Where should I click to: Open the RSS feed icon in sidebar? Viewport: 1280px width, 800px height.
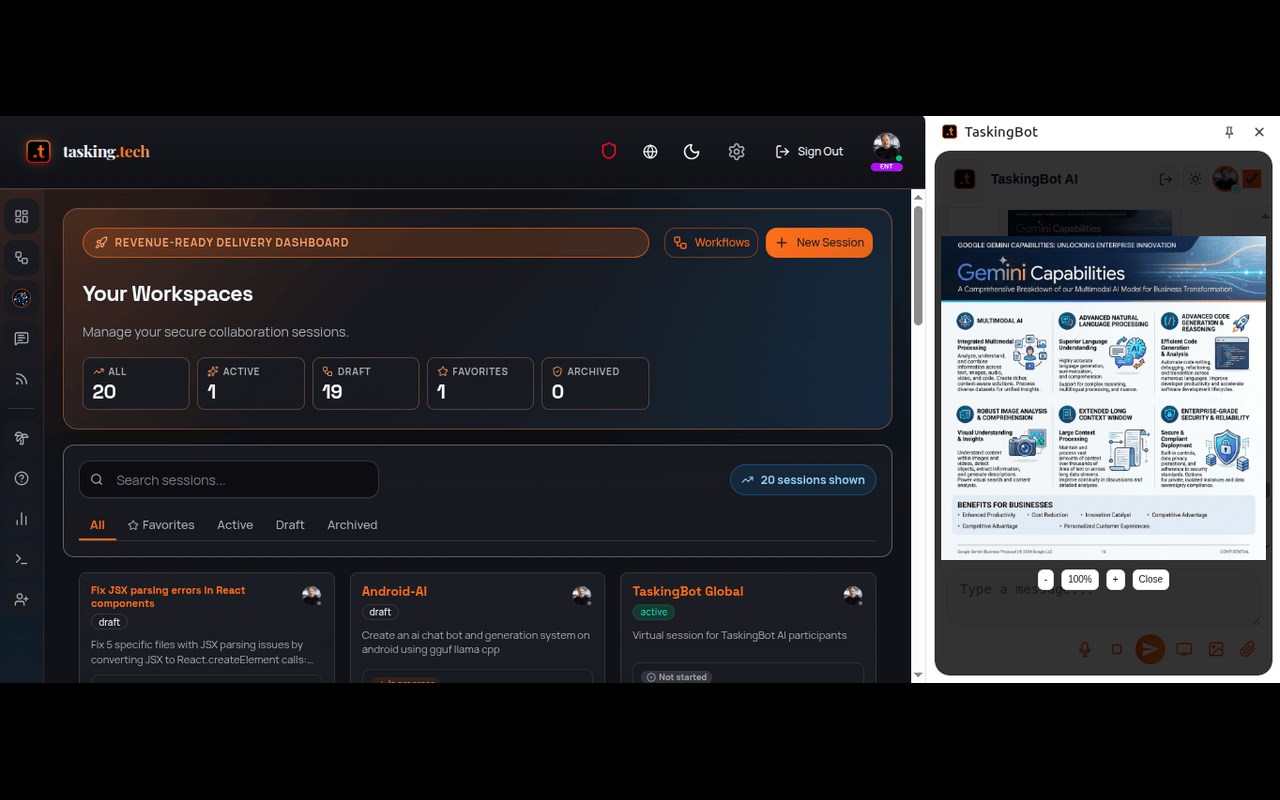pos(22,379)
